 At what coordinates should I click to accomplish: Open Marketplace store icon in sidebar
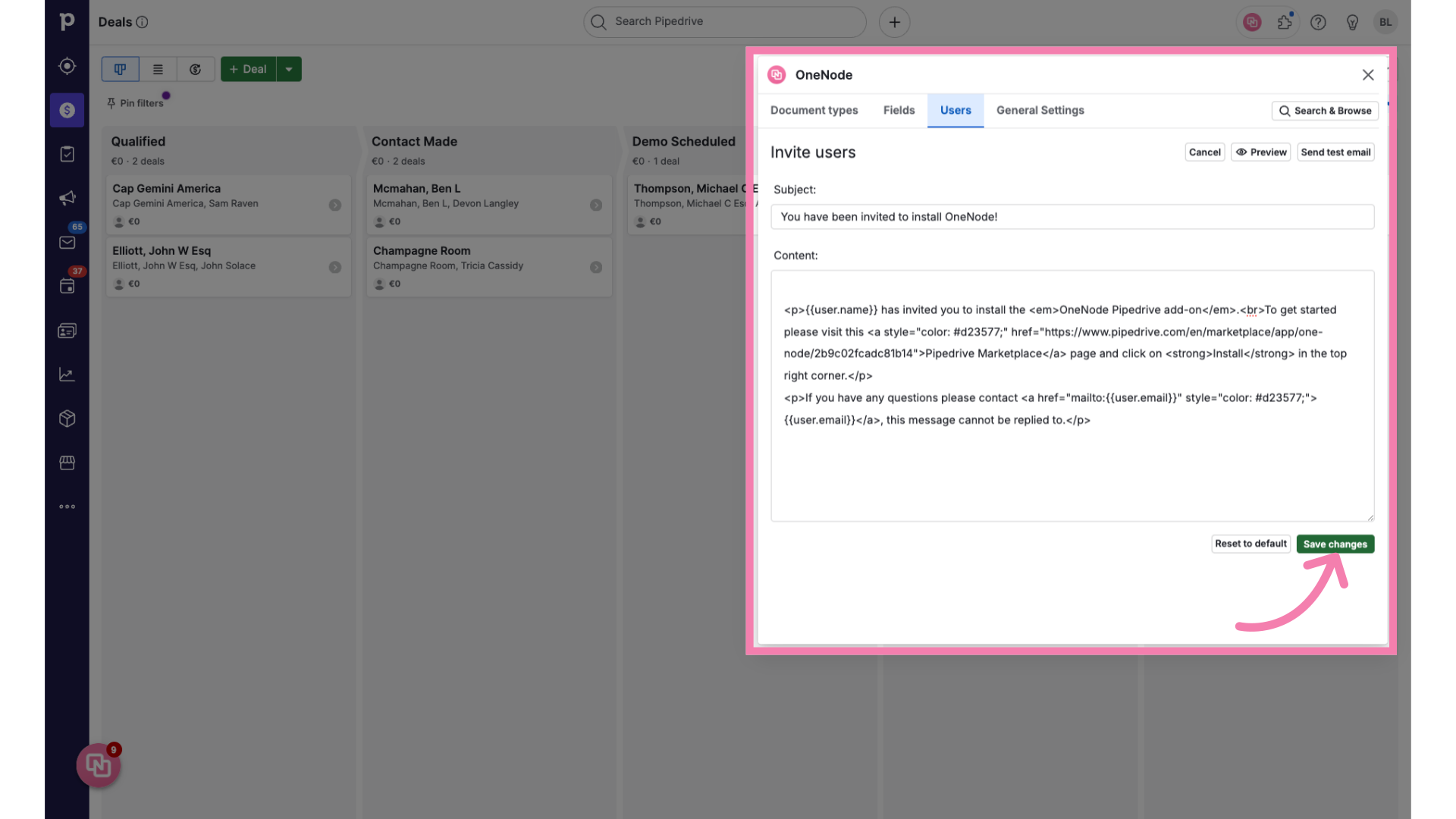67,463
